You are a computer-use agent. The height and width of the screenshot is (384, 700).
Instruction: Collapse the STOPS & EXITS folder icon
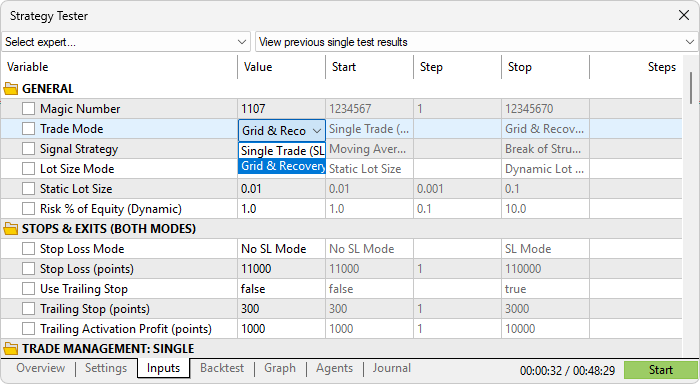[x=11, y=229]
